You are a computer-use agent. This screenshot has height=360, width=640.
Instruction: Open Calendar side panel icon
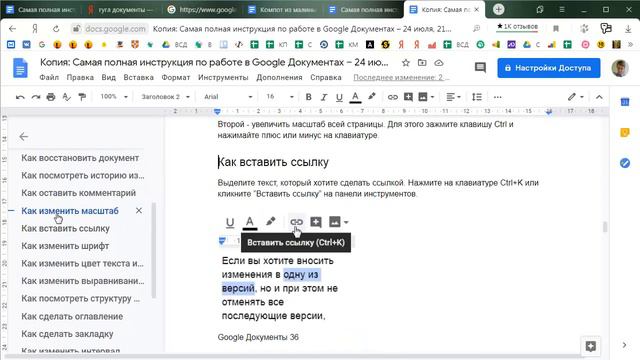pyautogui.click(x=624, y=102)
